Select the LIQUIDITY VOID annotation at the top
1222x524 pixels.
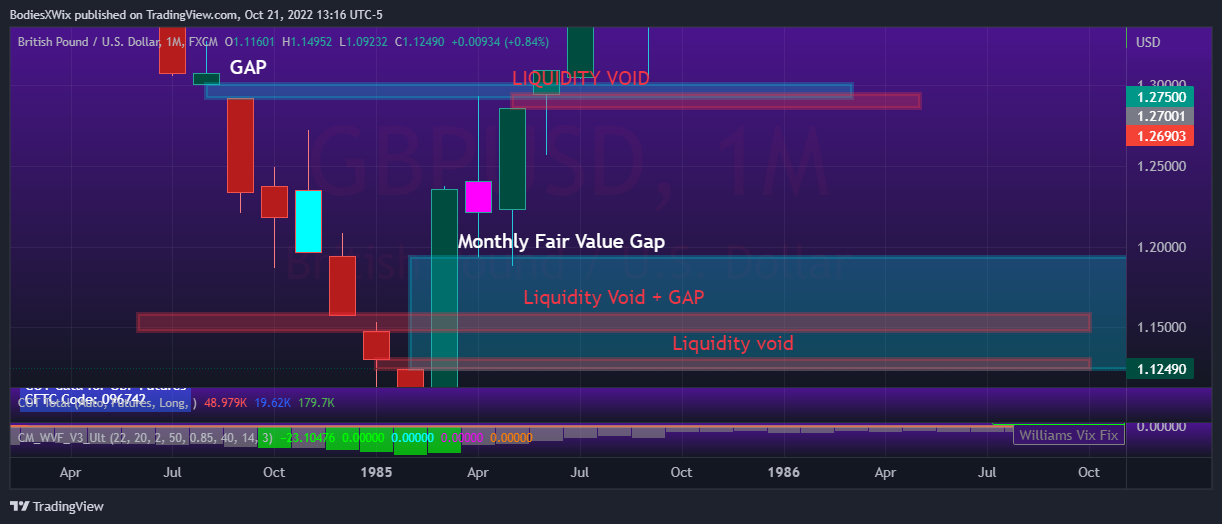581,78
